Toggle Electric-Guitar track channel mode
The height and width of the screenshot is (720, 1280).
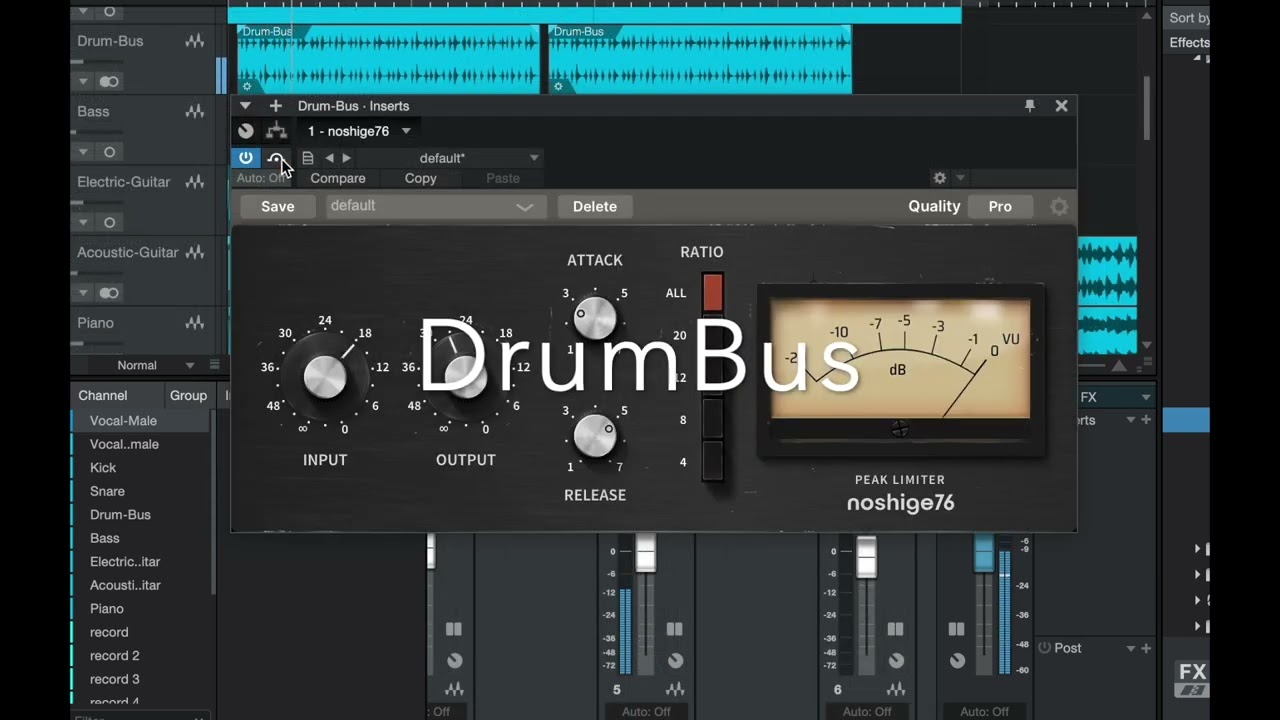click(109, 222)
